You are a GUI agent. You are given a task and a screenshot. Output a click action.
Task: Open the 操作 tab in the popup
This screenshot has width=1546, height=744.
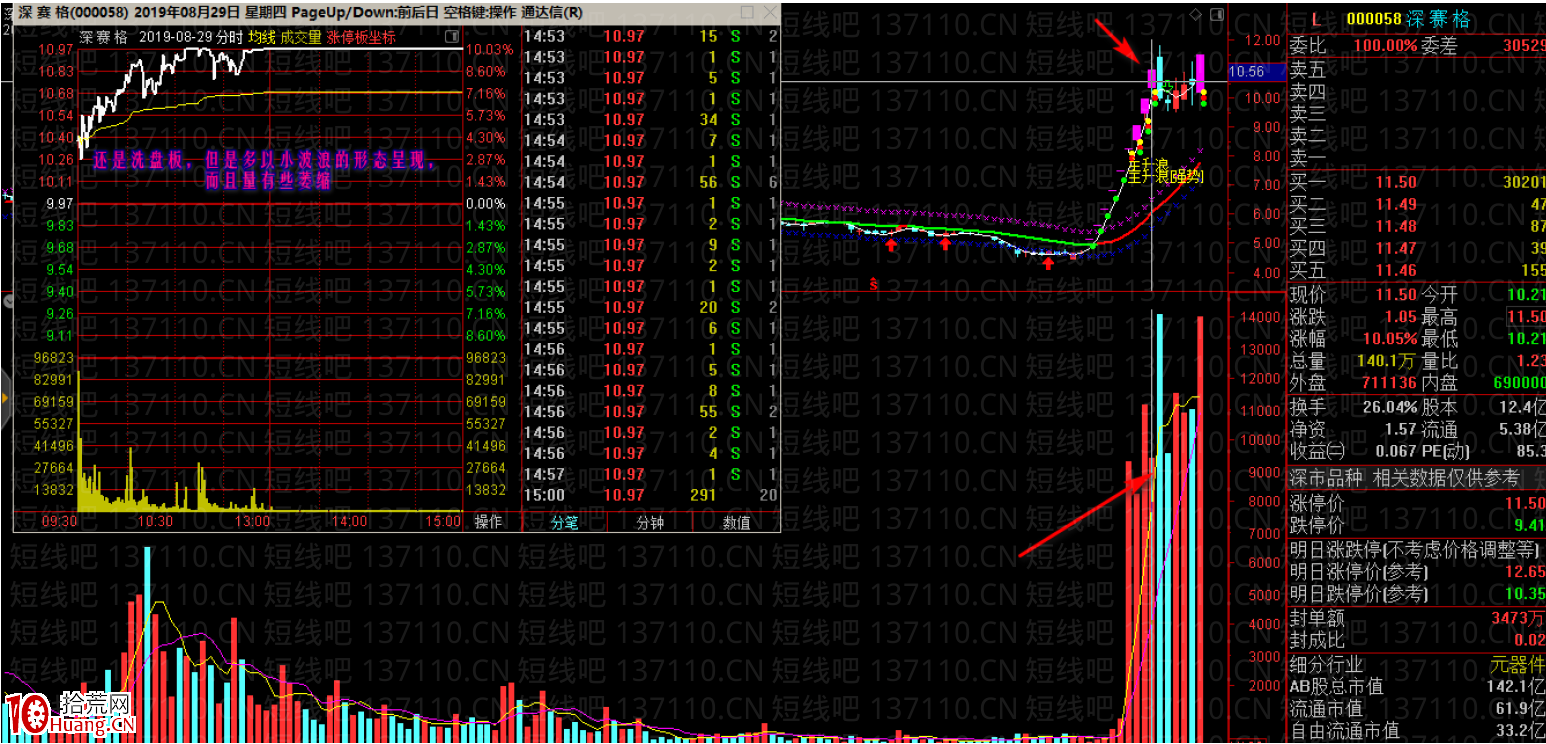coord(488,522)
